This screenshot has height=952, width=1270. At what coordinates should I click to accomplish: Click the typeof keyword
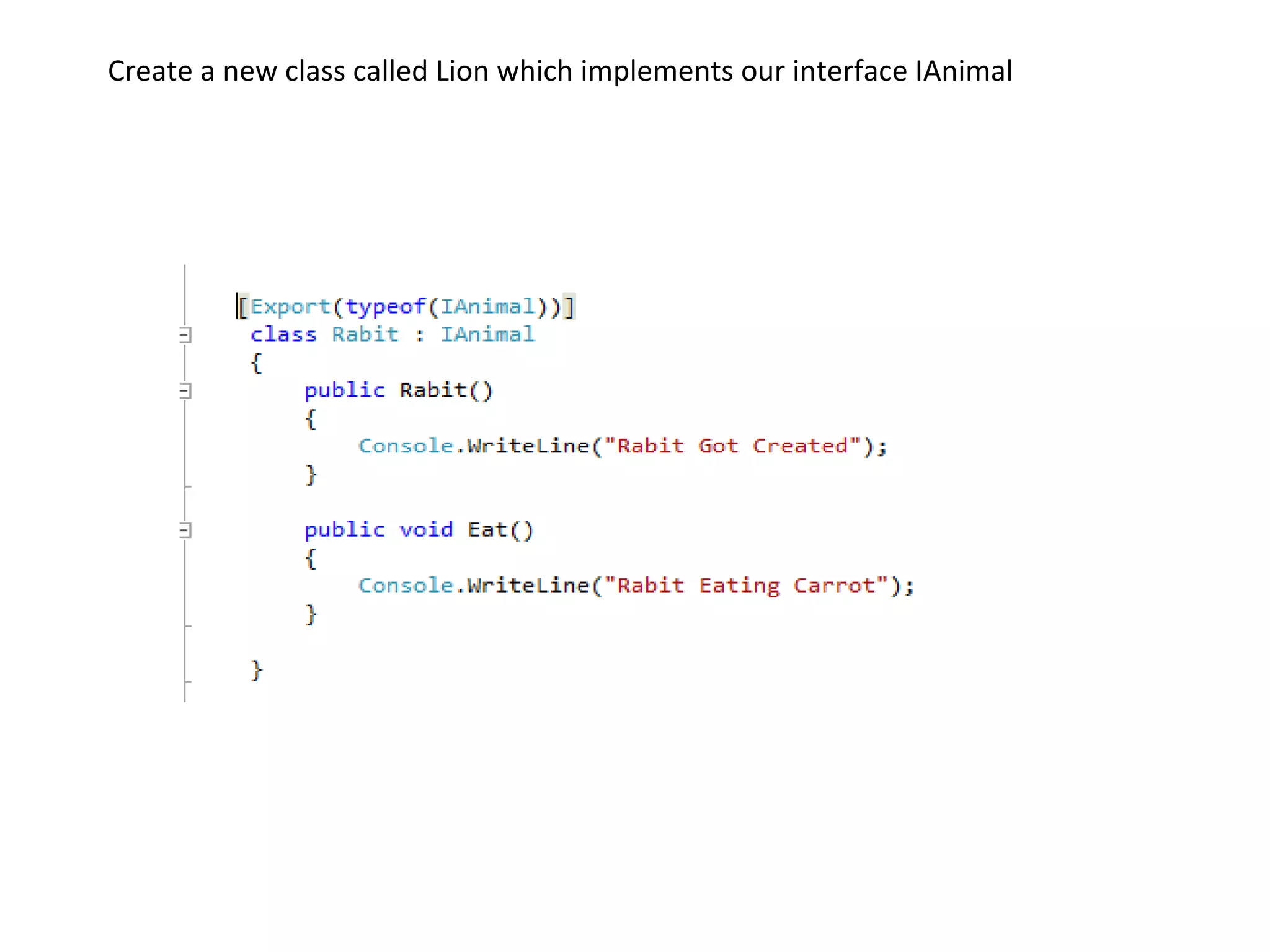click(x=384, y=307)
